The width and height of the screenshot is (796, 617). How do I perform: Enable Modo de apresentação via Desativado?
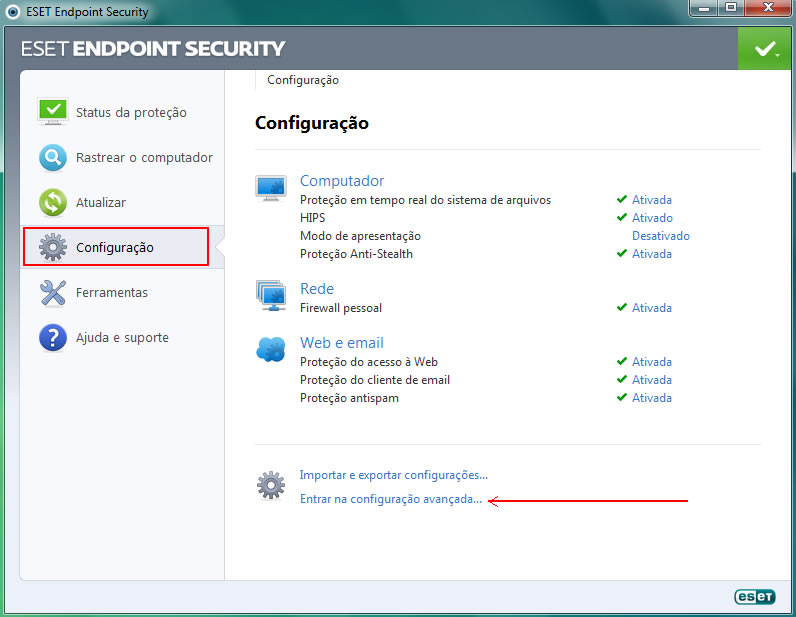(660, 236)
